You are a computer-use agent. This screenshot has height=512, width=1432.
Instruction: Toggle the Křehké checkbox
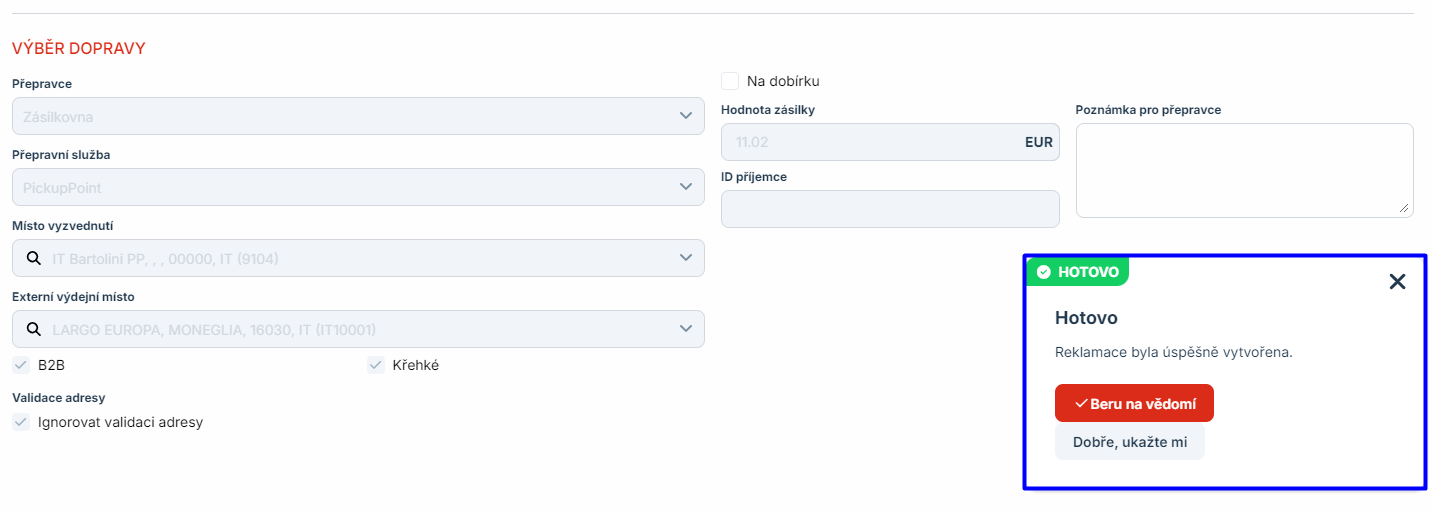point(376,365)
